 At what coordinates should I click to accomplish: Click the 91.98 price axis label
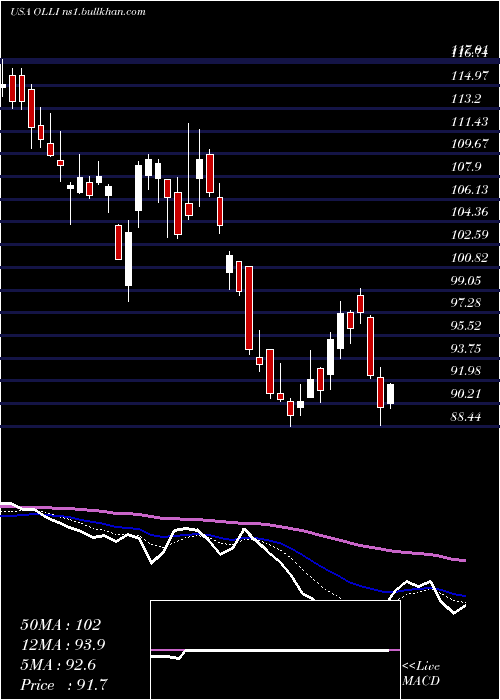[x=466, y=371]
